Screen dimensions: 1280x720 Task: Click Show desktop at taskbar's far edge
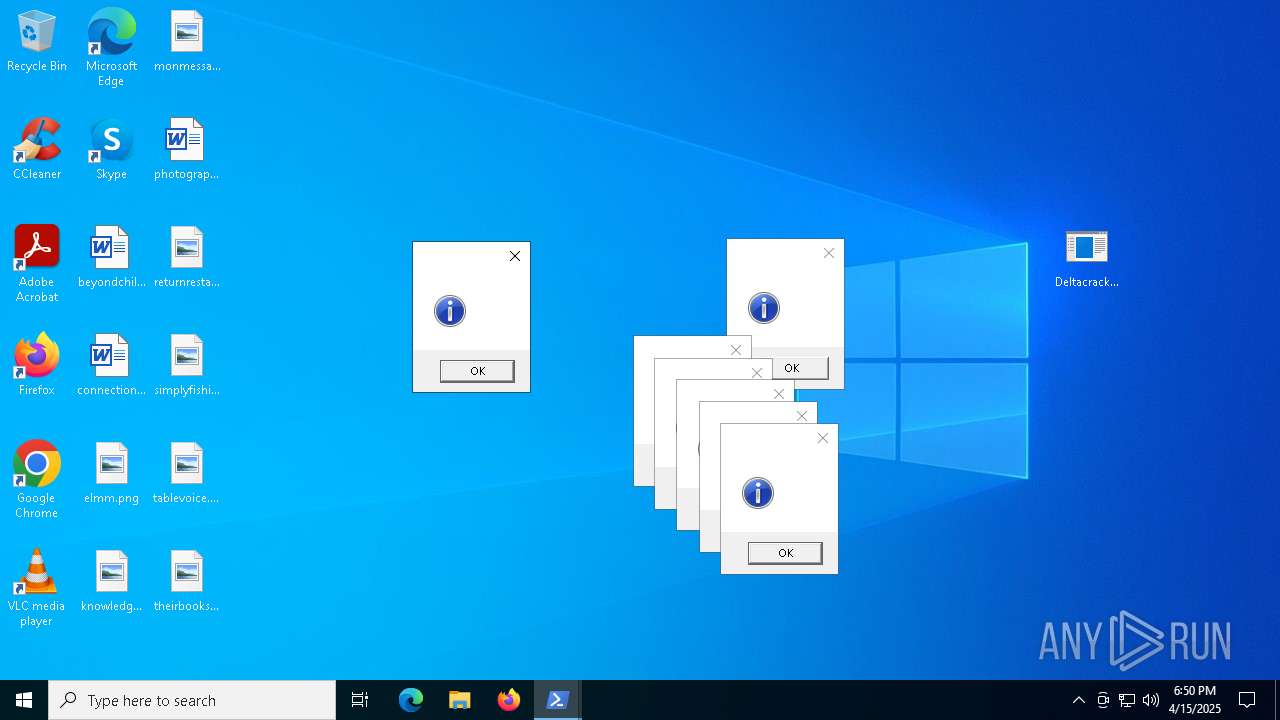tap(1277, 700)
